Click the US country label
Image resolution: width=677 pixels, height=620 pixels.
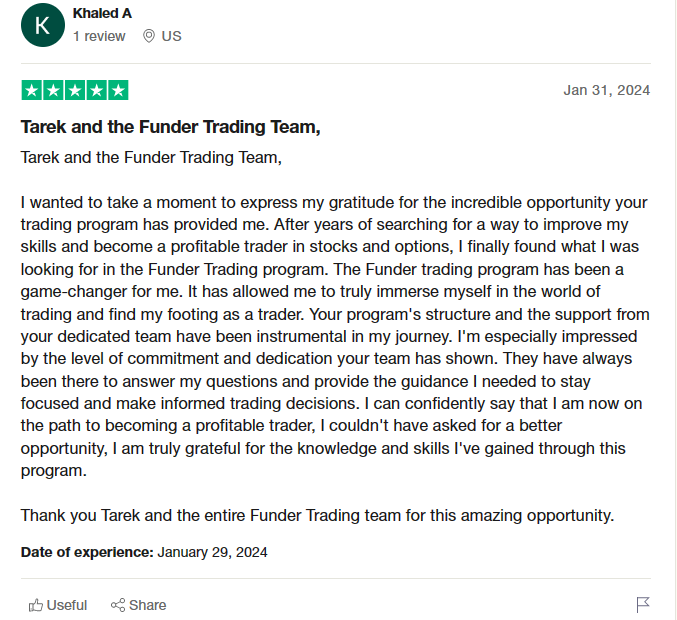pos(171,36)
